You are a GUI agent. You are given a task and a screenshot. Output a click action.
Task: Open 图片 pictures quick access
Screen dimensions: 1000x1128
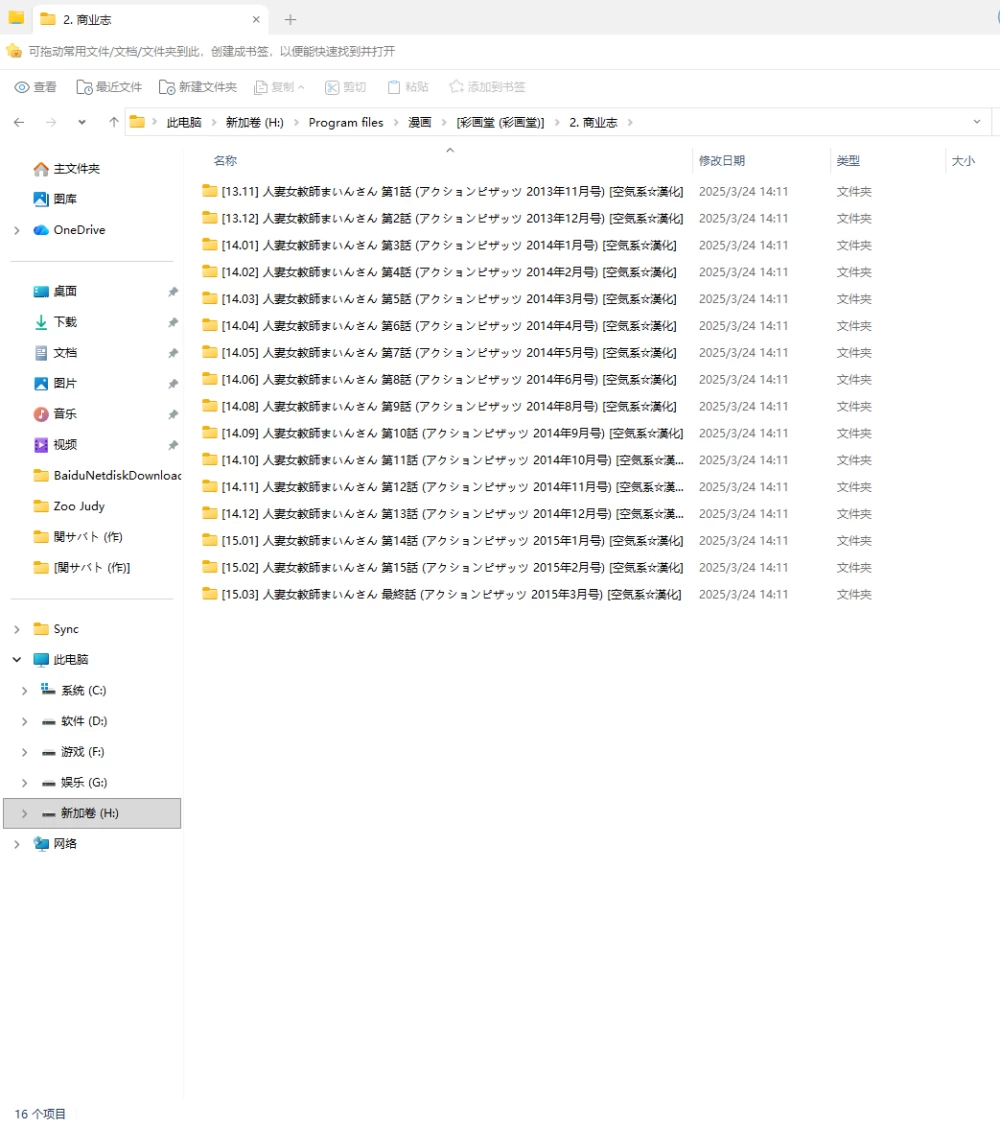tap(55, 383)
